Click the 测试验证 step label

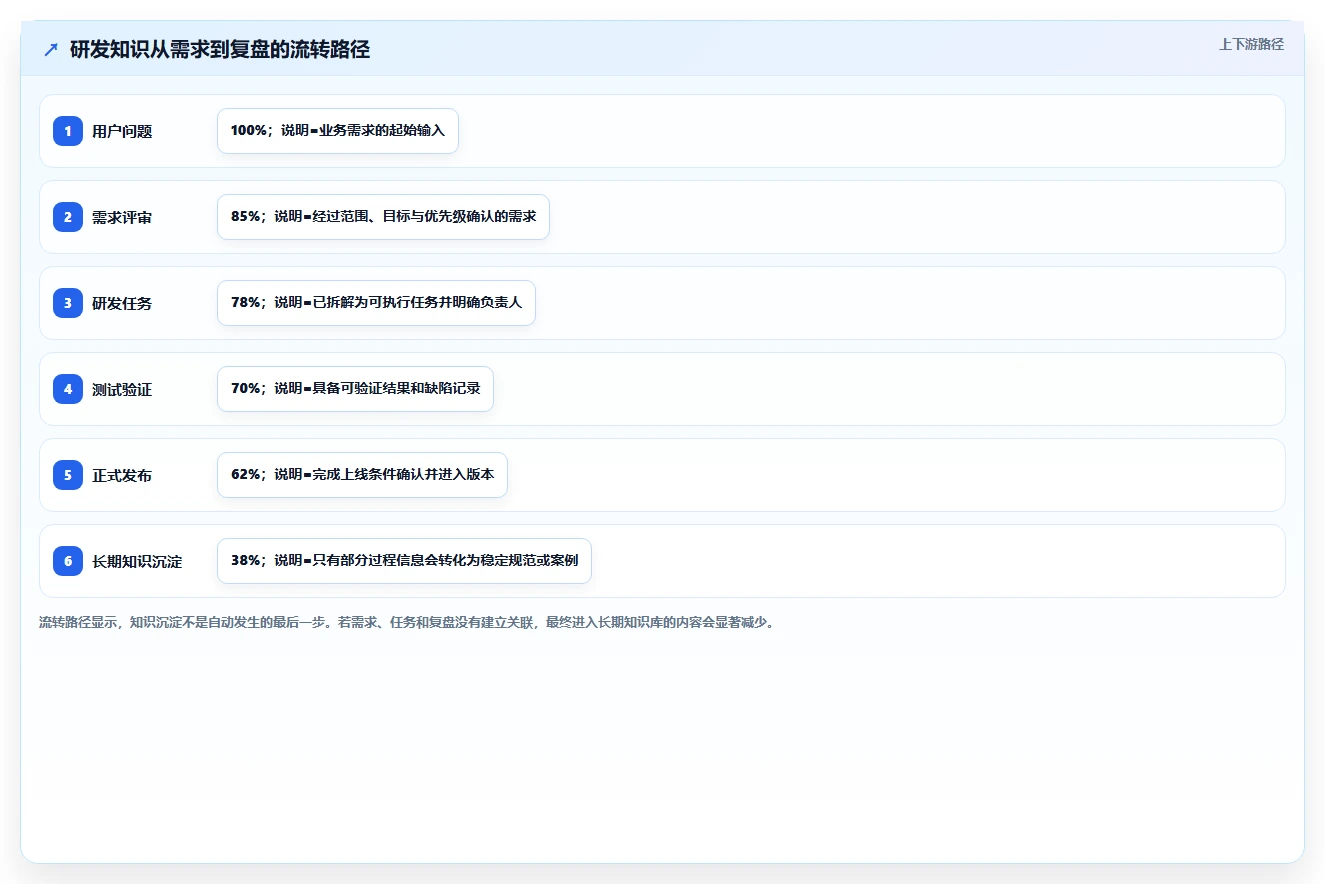(x=122, y=389)
